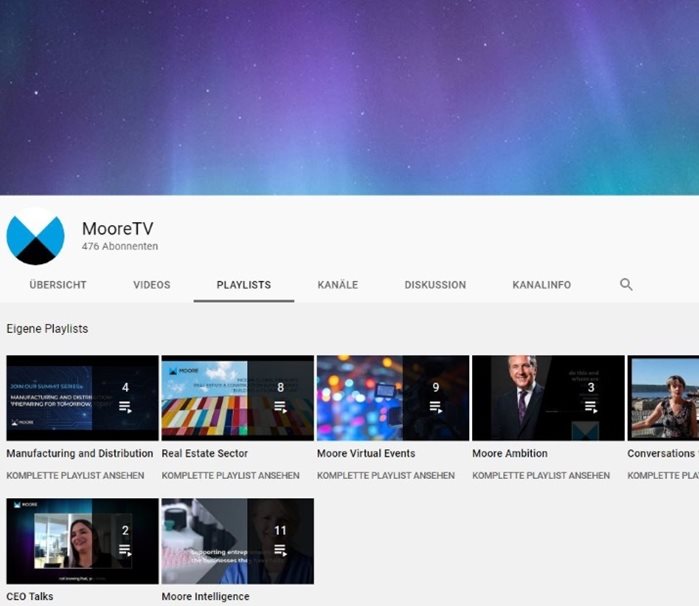Open the Kanäle tab
The image size is (699, 606).
pos(337,284)
